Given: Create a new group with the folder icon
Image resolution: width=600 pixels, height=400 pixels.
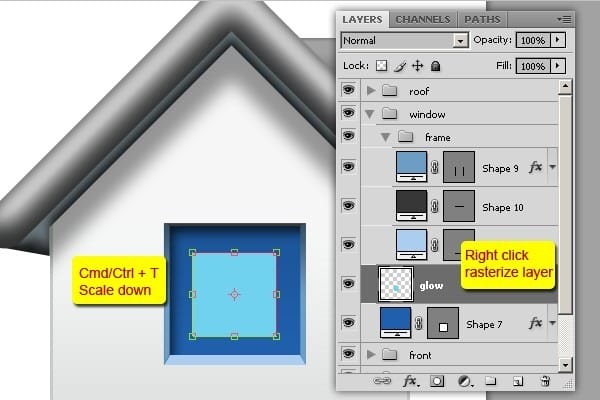Looking at the screenshot, I should tap(491, 381).
